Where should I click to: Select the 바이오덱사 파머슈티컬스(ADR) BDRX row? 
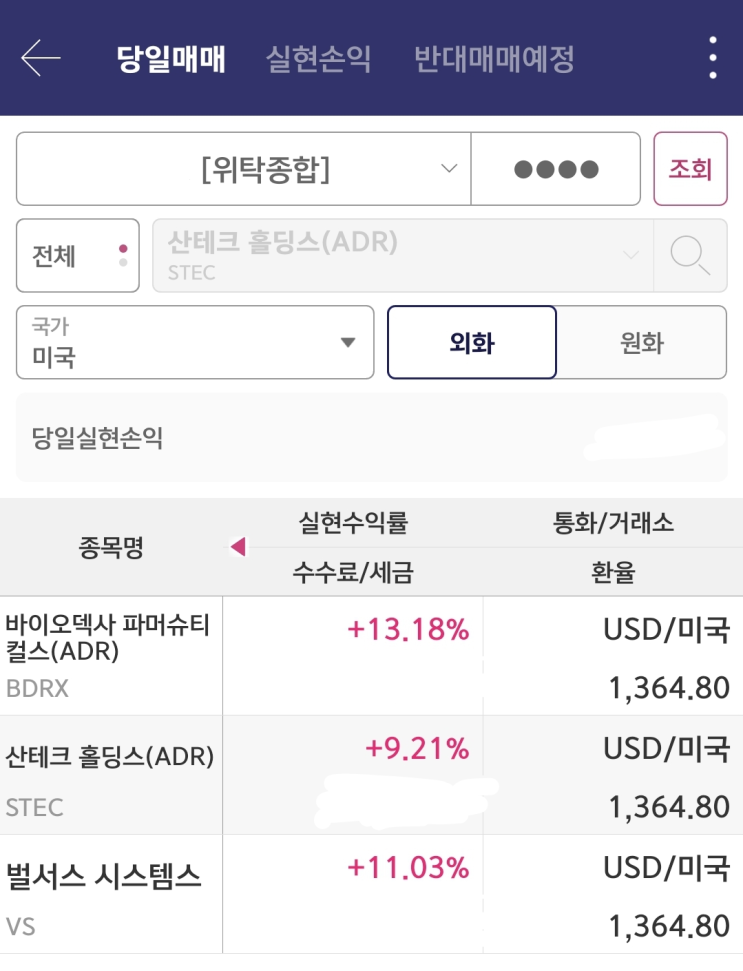click(x=110, y=656)
